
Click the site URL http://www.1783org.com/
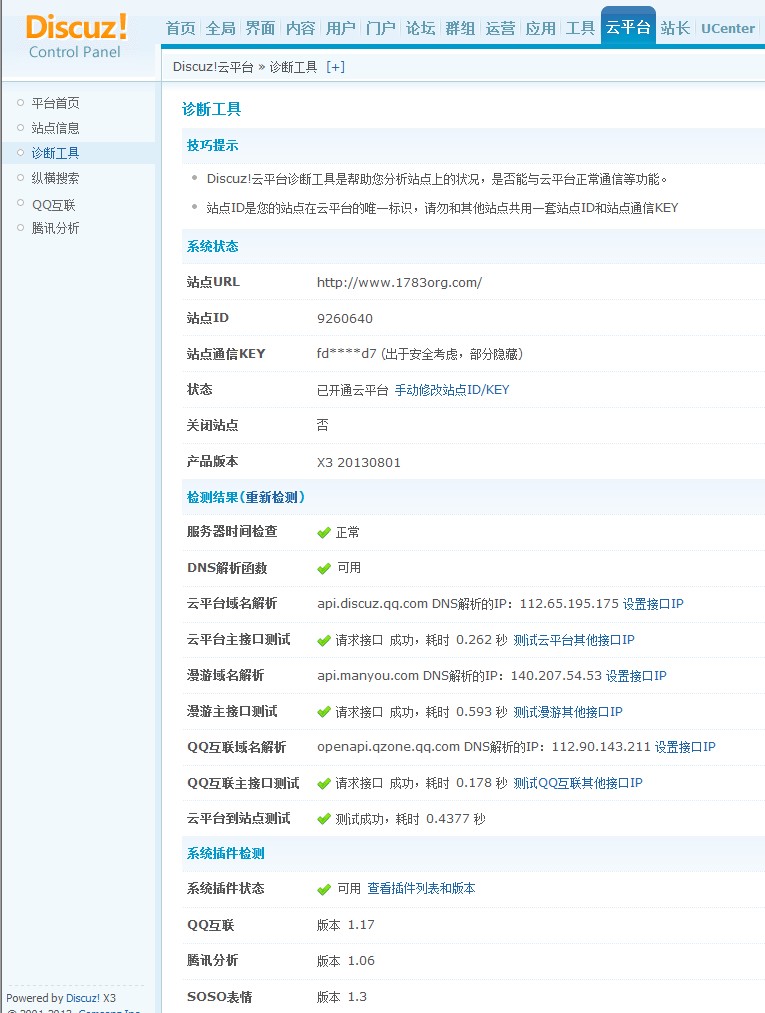coord(399,282)
